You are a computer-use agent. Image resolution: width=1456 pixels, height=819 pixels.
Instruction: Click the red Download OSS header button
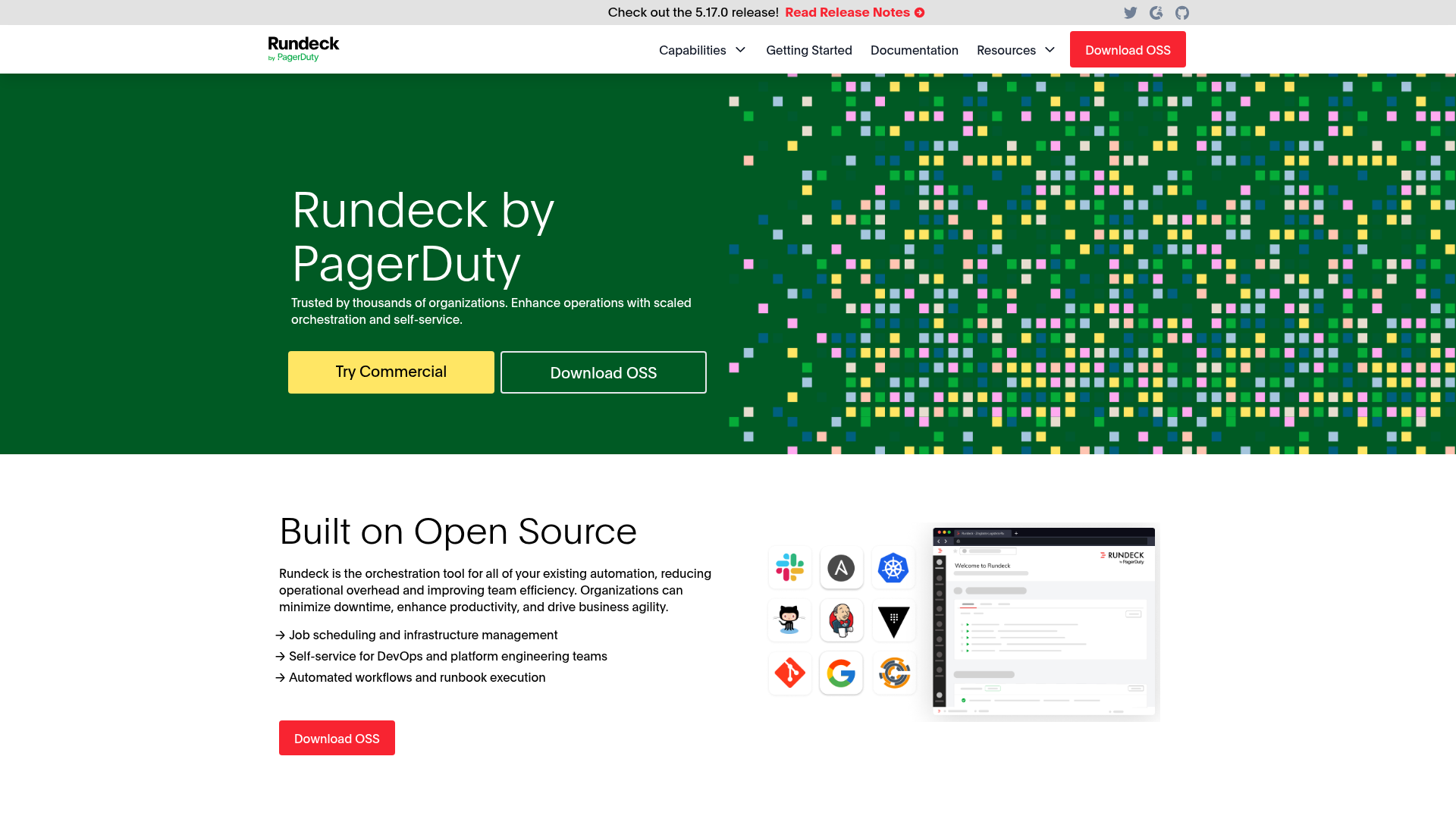pos(1127,49)
